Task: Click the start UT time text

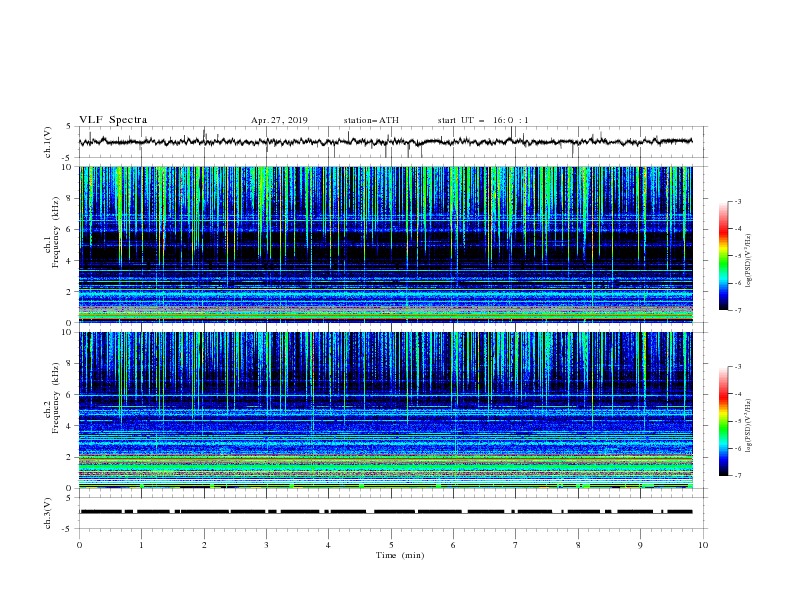Action: [483, 120]
